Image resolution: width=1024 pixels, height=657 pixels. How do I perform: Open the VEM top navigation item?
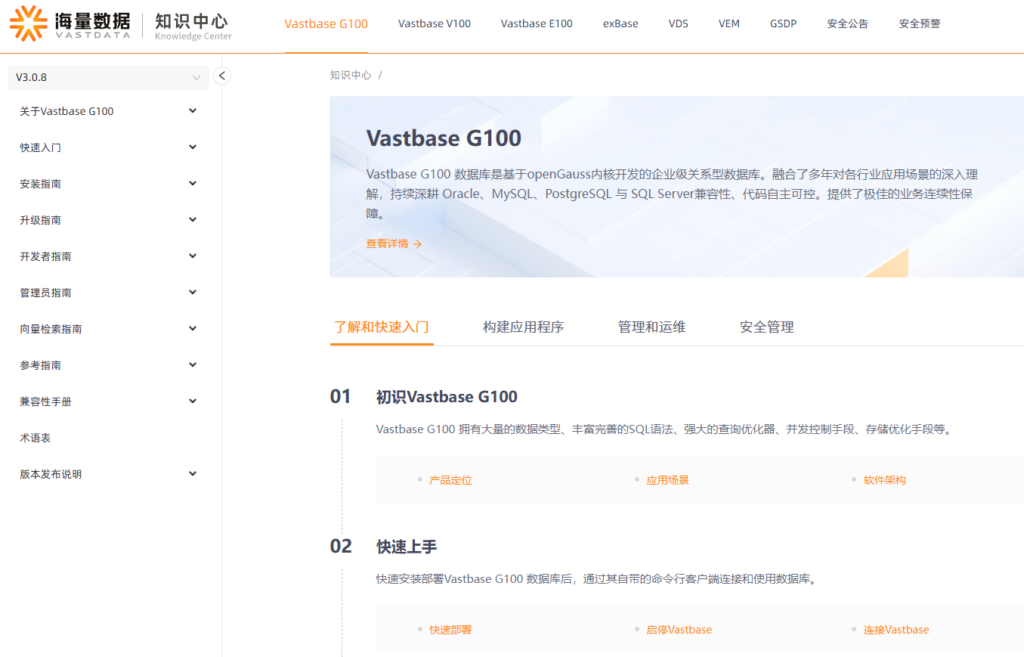click(x=729, y=24)
